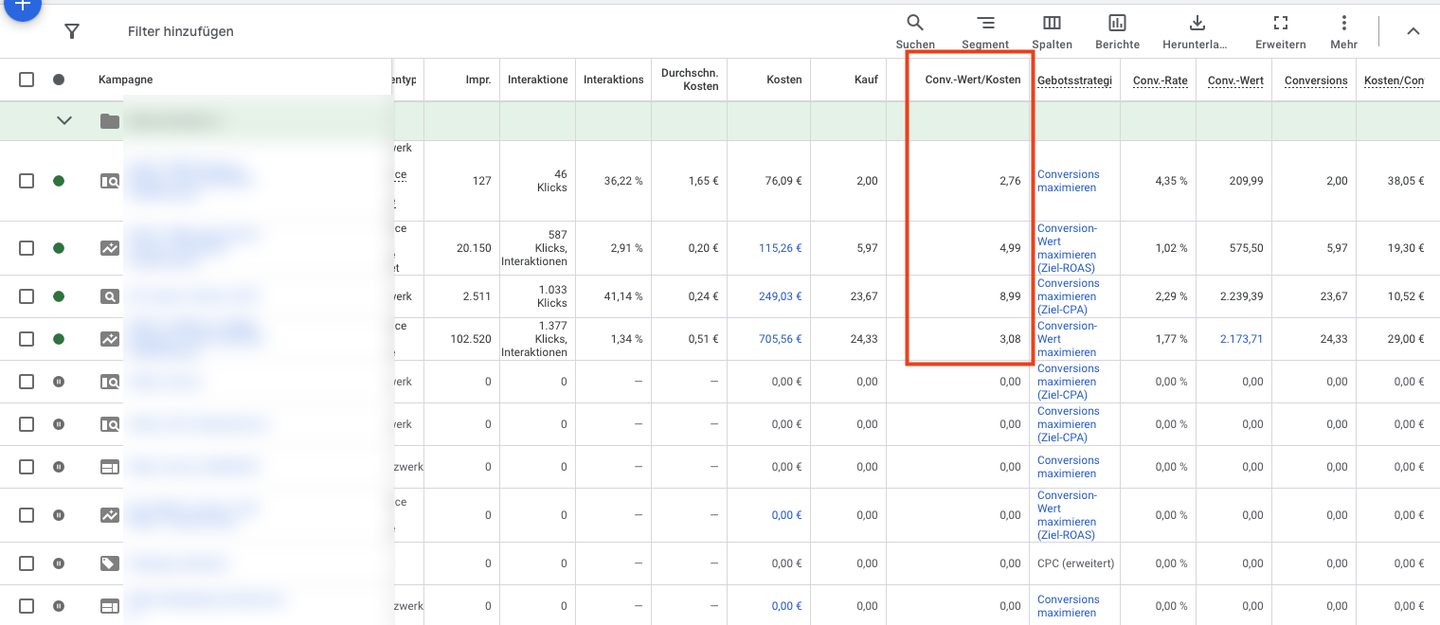The width and height of the screenshot is (1440, 625).
Task: Open paused status dropdown in CPC (erweitert) row
Action: 58,563
